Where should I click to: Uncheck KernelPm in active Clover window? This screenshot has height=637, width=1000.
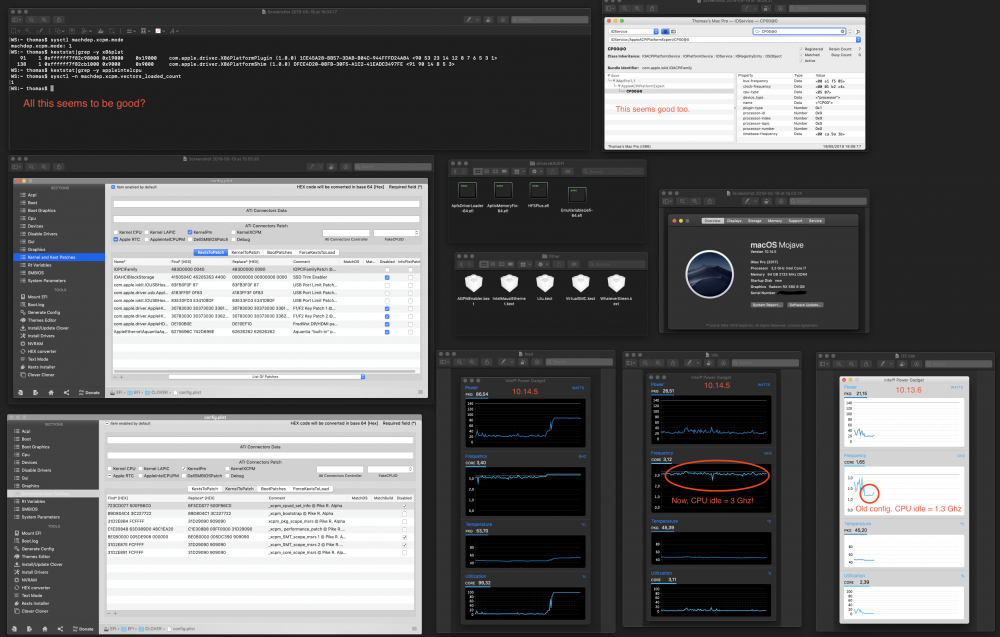coord(189,232)
